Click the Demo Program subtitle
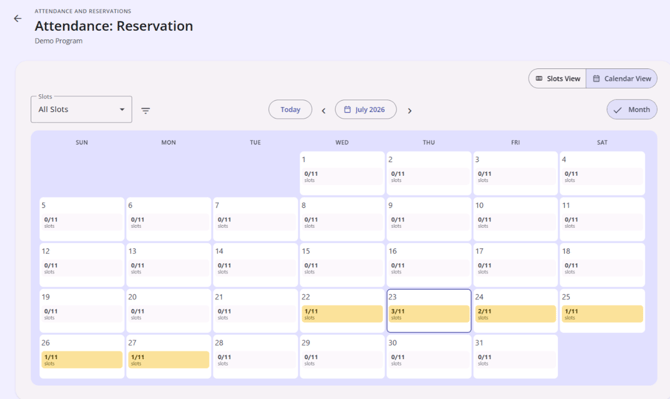Image resolution: width=670 pixels, height=399 pixels. tap(59, 41)
